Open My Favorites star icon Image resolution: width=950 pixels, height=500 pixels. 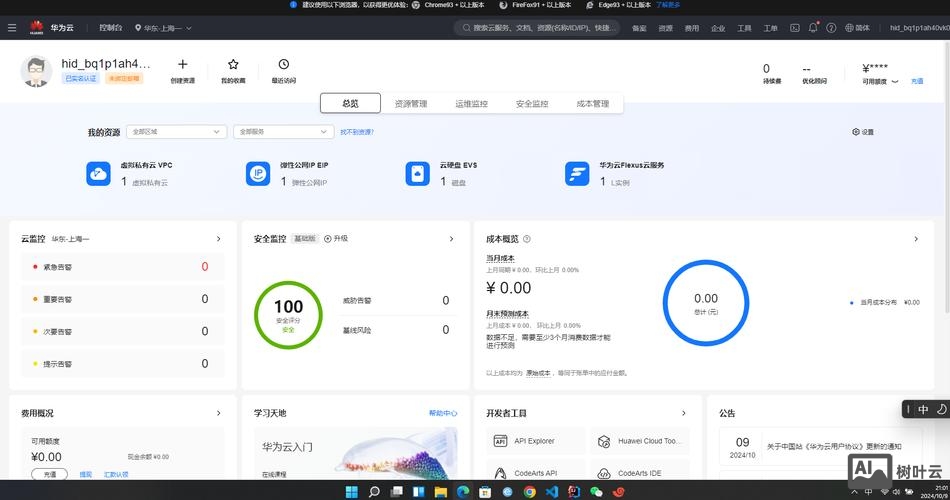coord(233,64)
